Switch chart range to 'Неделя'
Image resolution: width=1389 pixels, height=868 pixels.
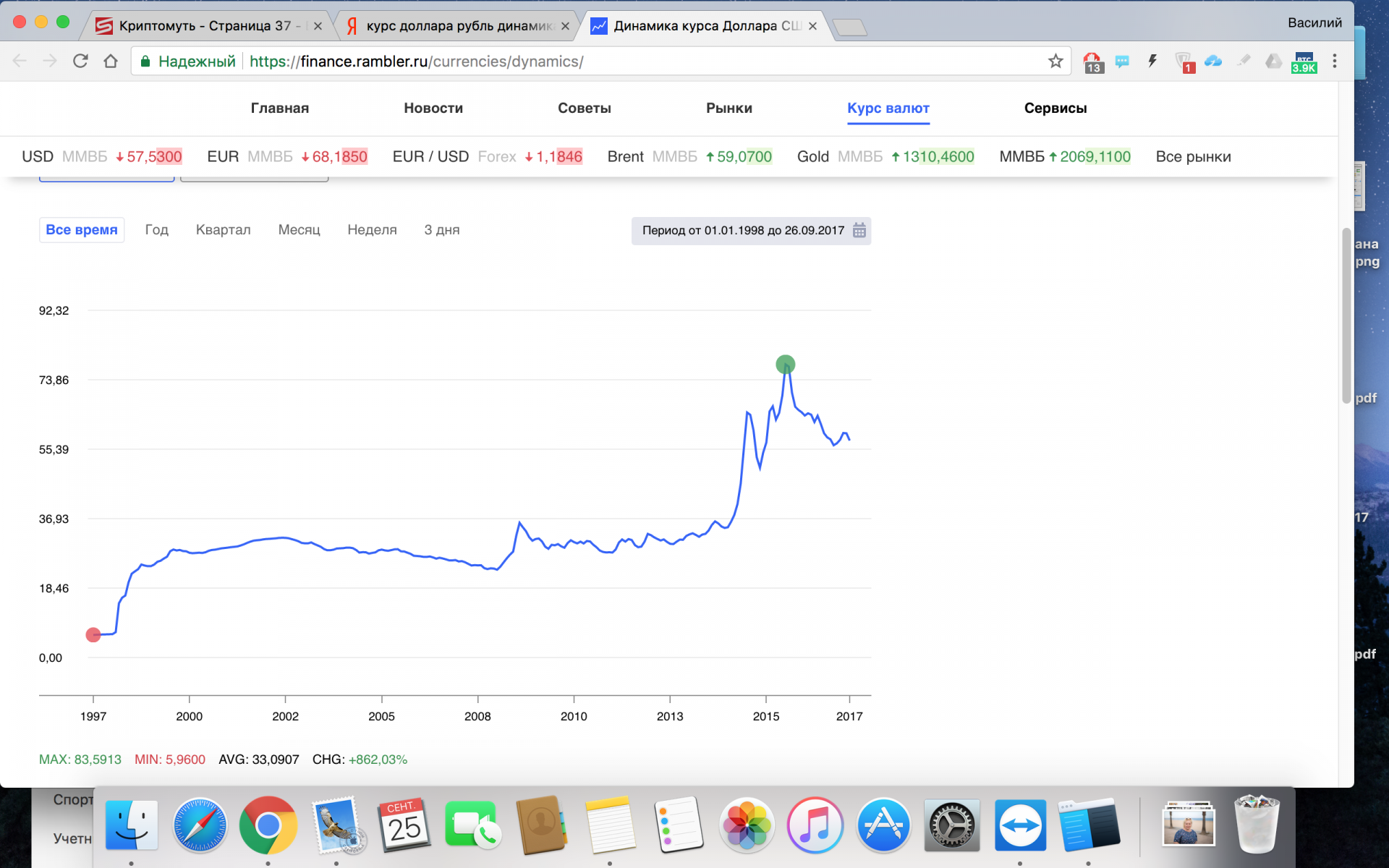pyautogui.click(x=372, y=230)
